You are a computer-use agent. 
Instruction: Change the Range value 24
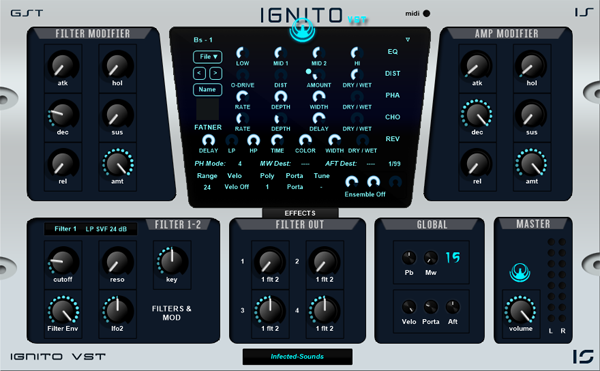207,187
